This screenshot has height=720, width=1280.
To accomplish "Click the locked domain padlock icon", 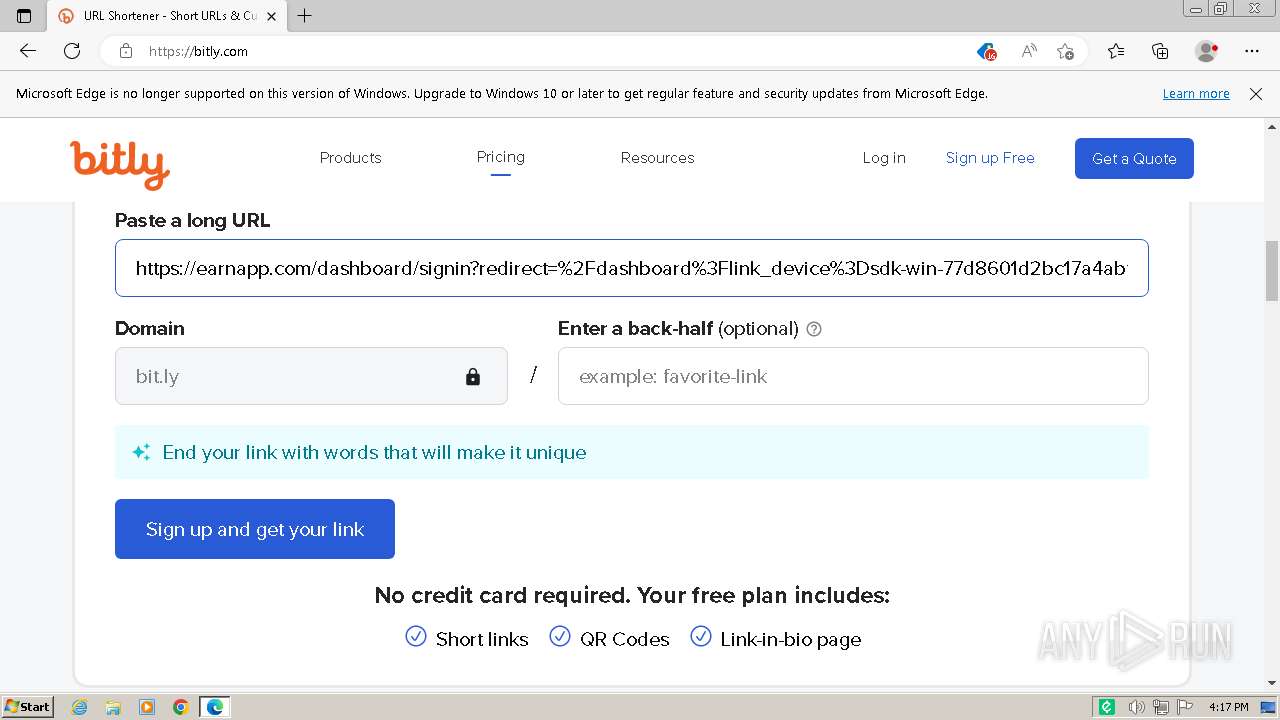I will (473, 376).
